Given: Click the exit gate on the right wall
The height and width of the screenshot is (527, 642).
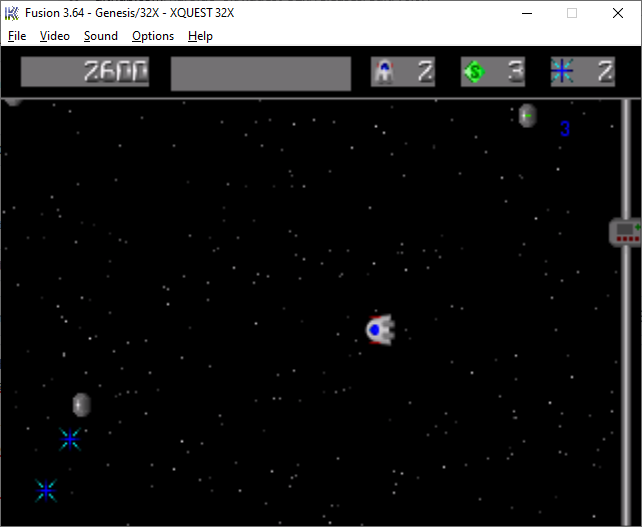Looking at the screenshot, I should pyautogui.click(x=625, y=232).
